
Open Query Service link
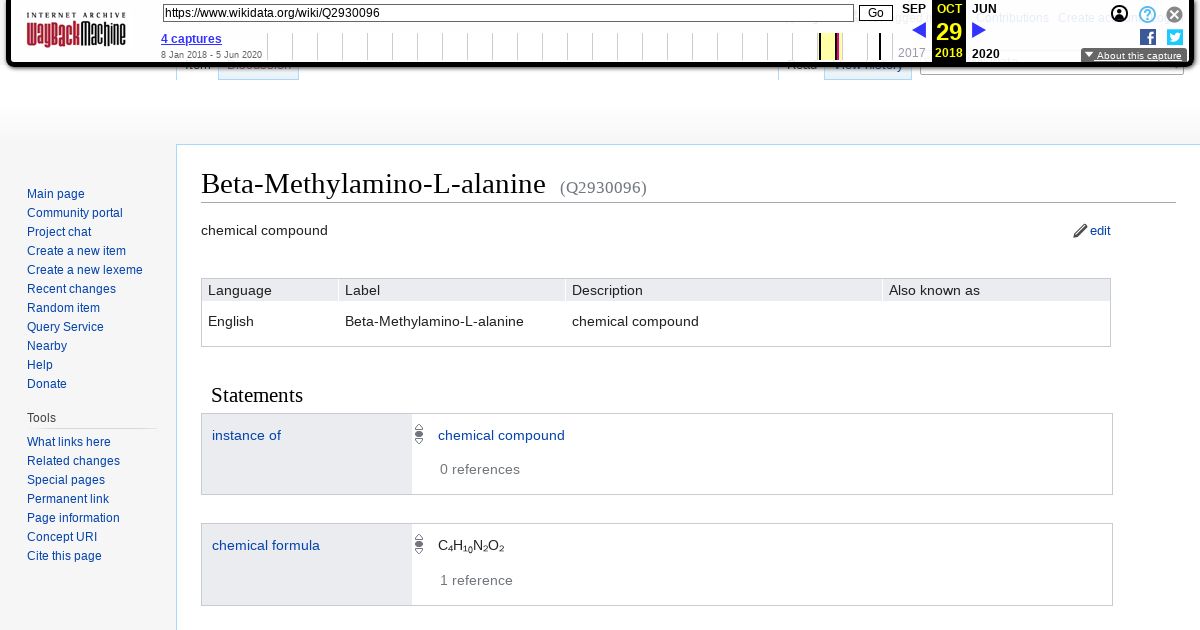click(65, 327)
